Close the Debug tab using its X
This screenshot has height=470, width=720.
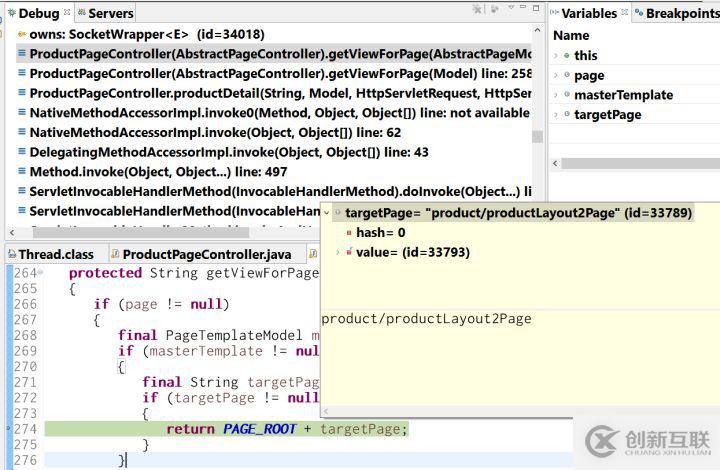[67, 12]
